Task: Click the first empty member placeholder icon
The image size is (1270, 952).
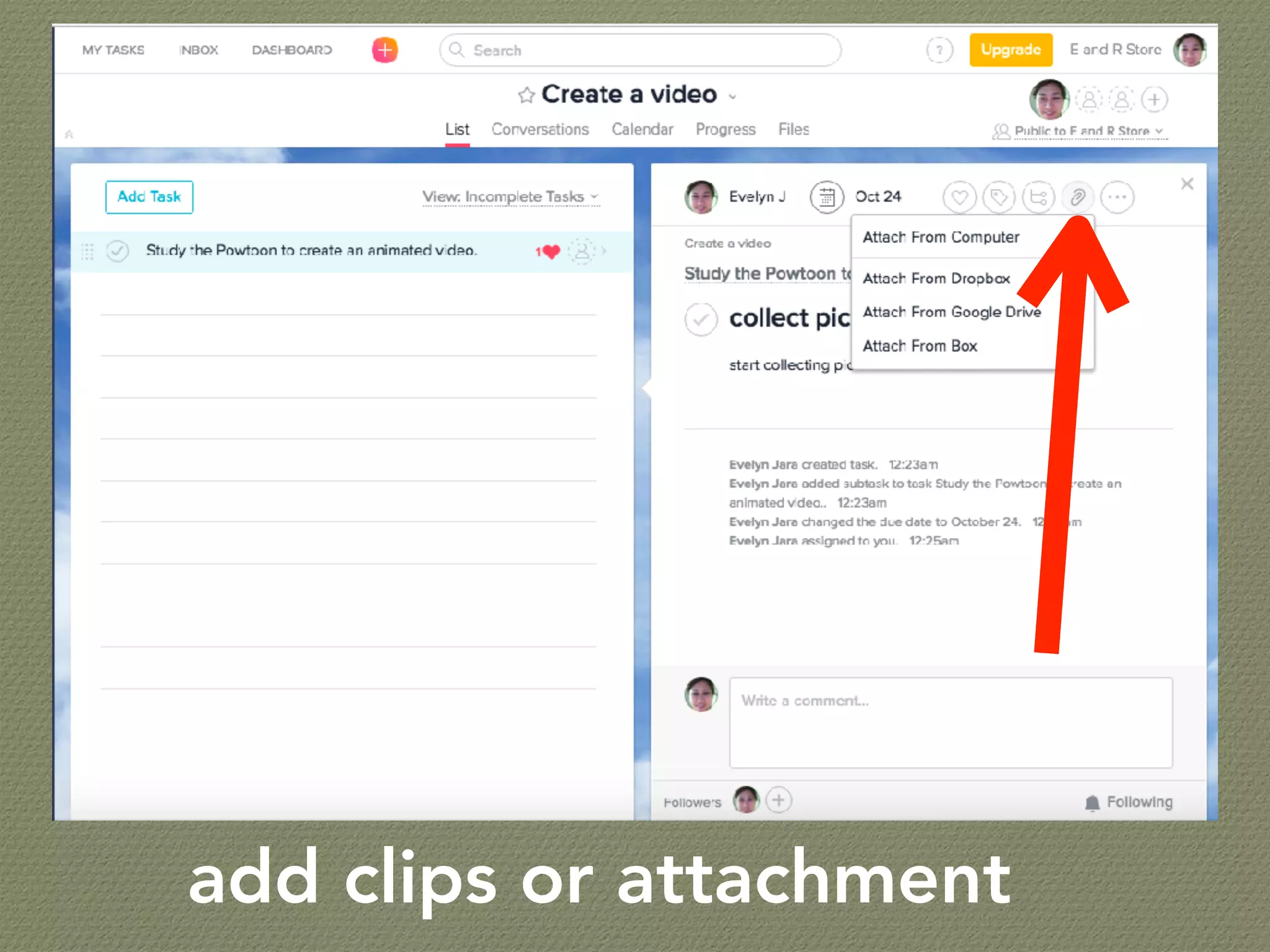Action: [1090, 100]
